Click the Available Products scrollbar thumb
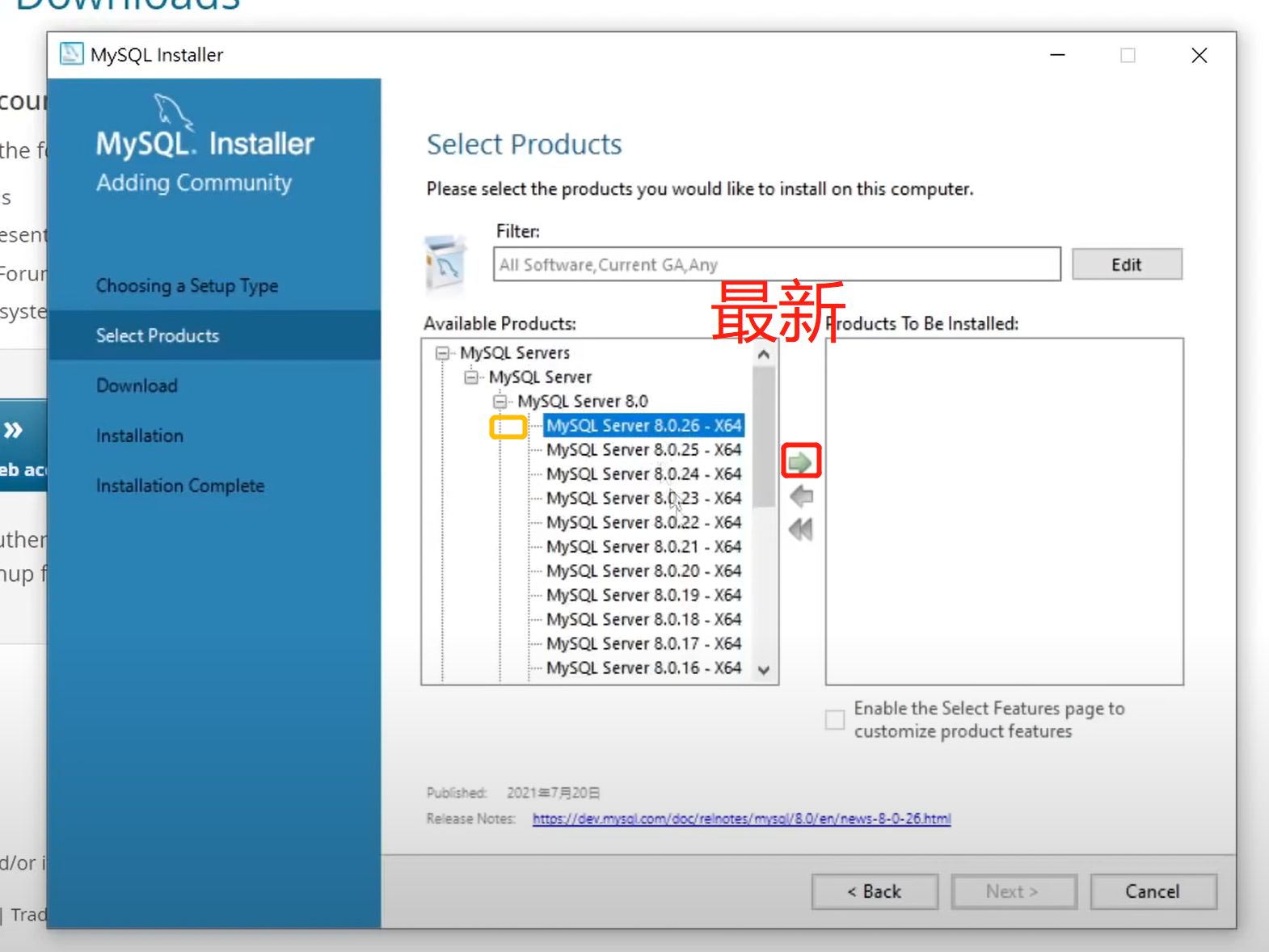The image size is (1269, 952). [764, 436]
